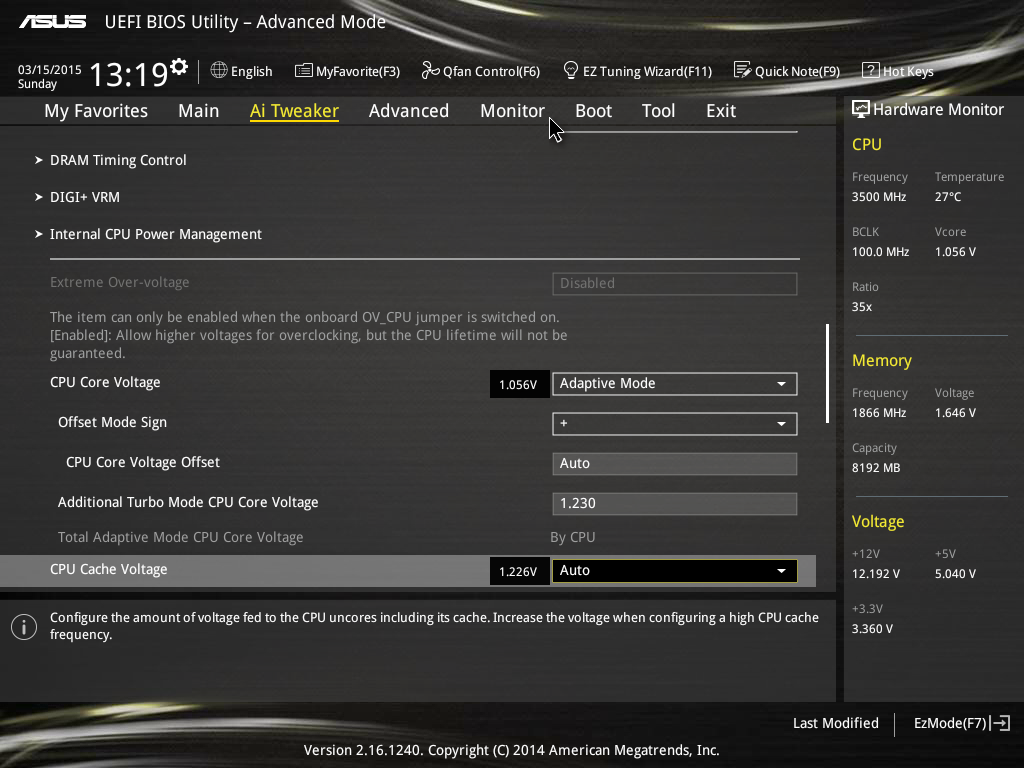Click the CPU Core Voltage Offset field

point(675,464)
